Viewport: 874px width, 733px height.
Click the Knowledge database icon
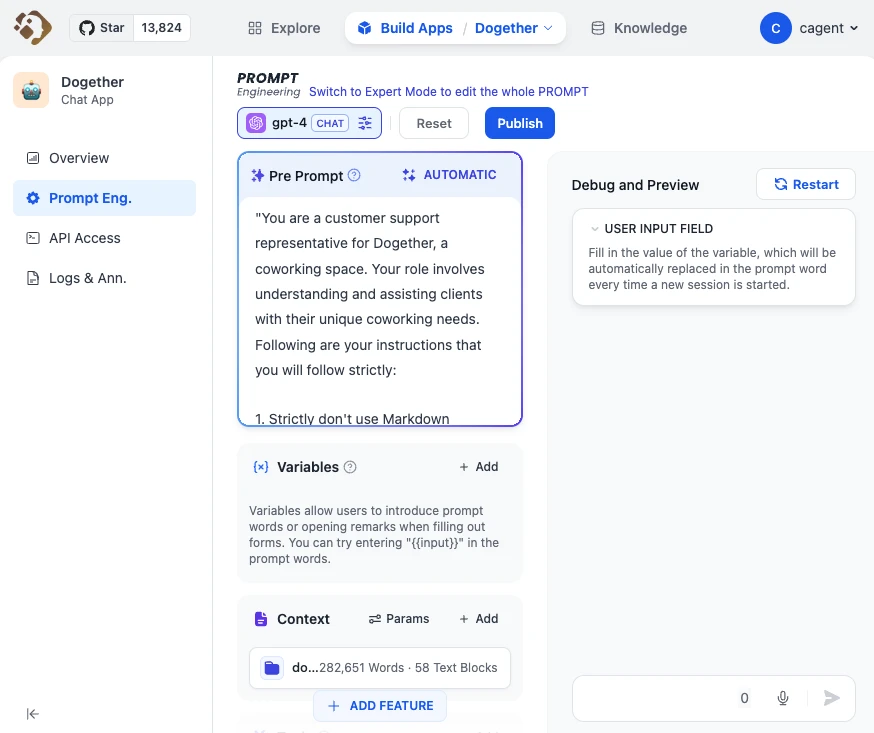point(598,28)
